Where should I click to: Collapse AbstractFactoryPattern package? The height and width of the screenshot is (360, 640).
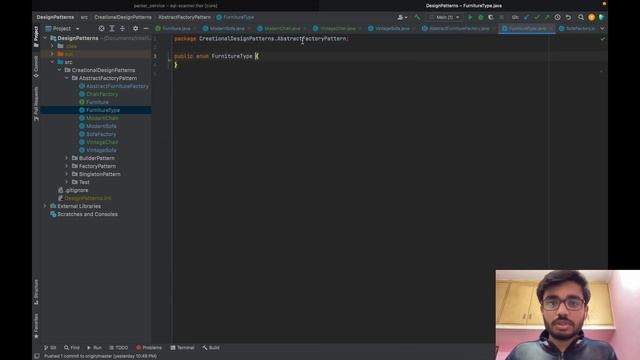tap(67, 78)
